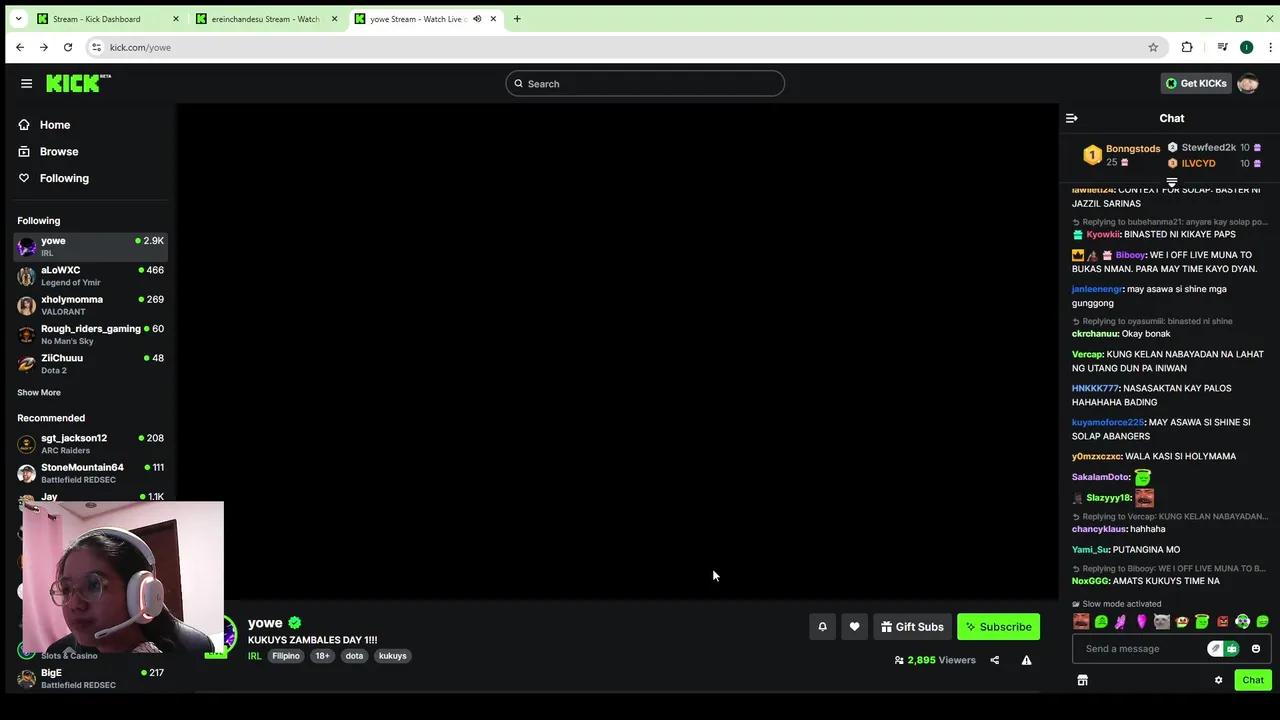Open the hamburger sidebar menu
Screen dimensions: 1280x720
(26, 84)
